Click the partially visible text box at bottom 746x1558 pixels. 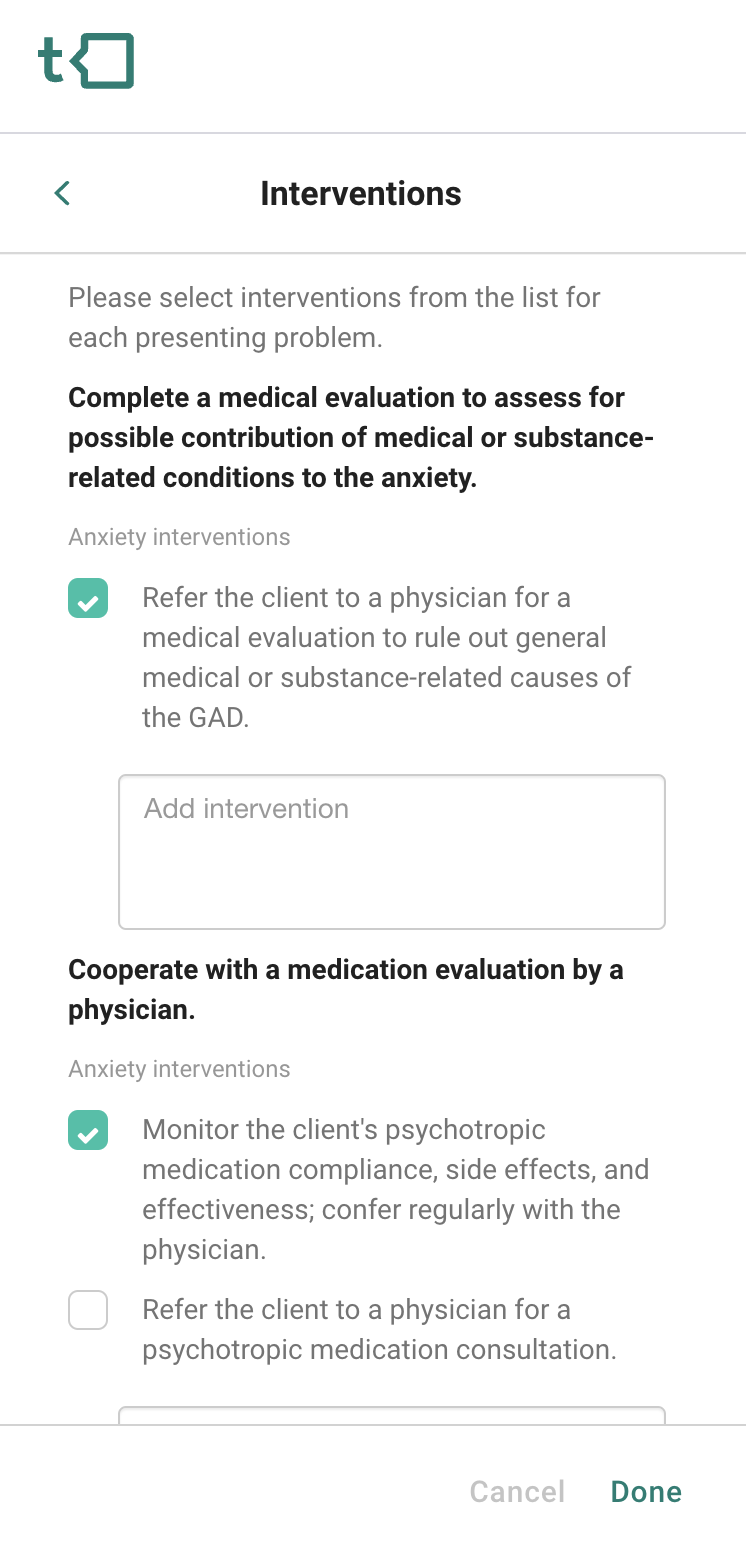pyautogui.click(x=391, y=1414)
